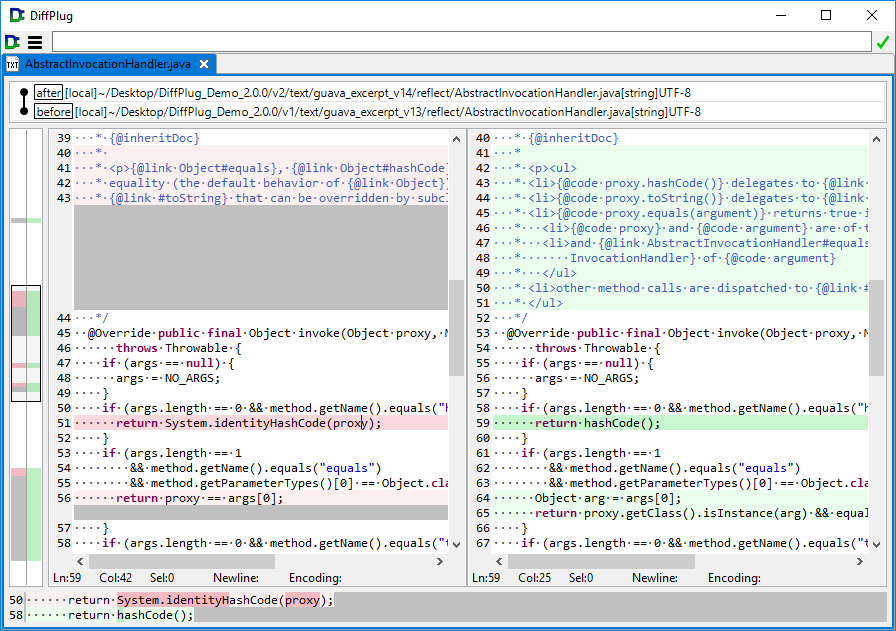Click left pane horizontal scrollbar thumb
896x631 pixels.
tap(181, 561)
